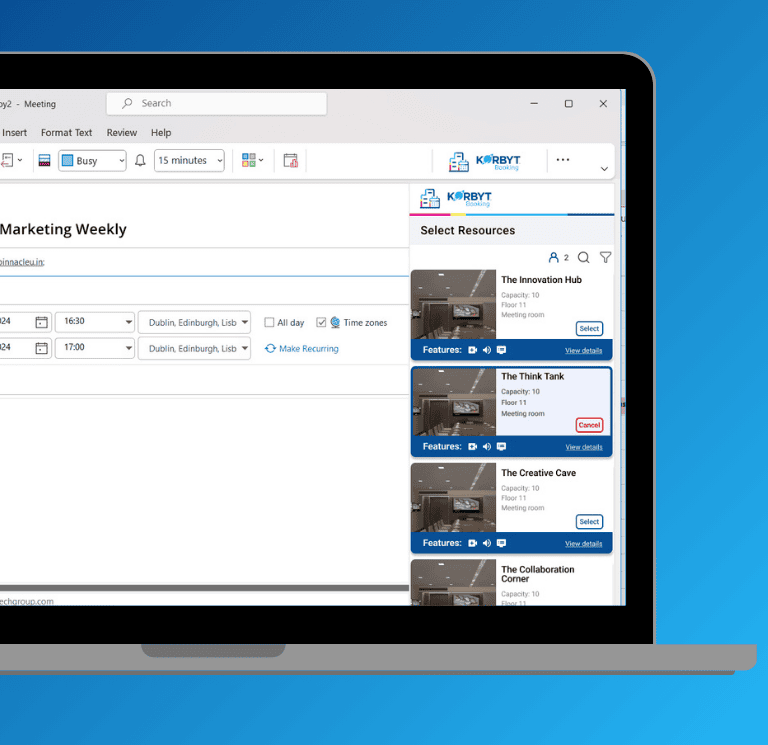View details of The Think Tank
Image resolution: width=768 pixels, height=745 pixels.
pyautogui.click(x=584, y=447)
